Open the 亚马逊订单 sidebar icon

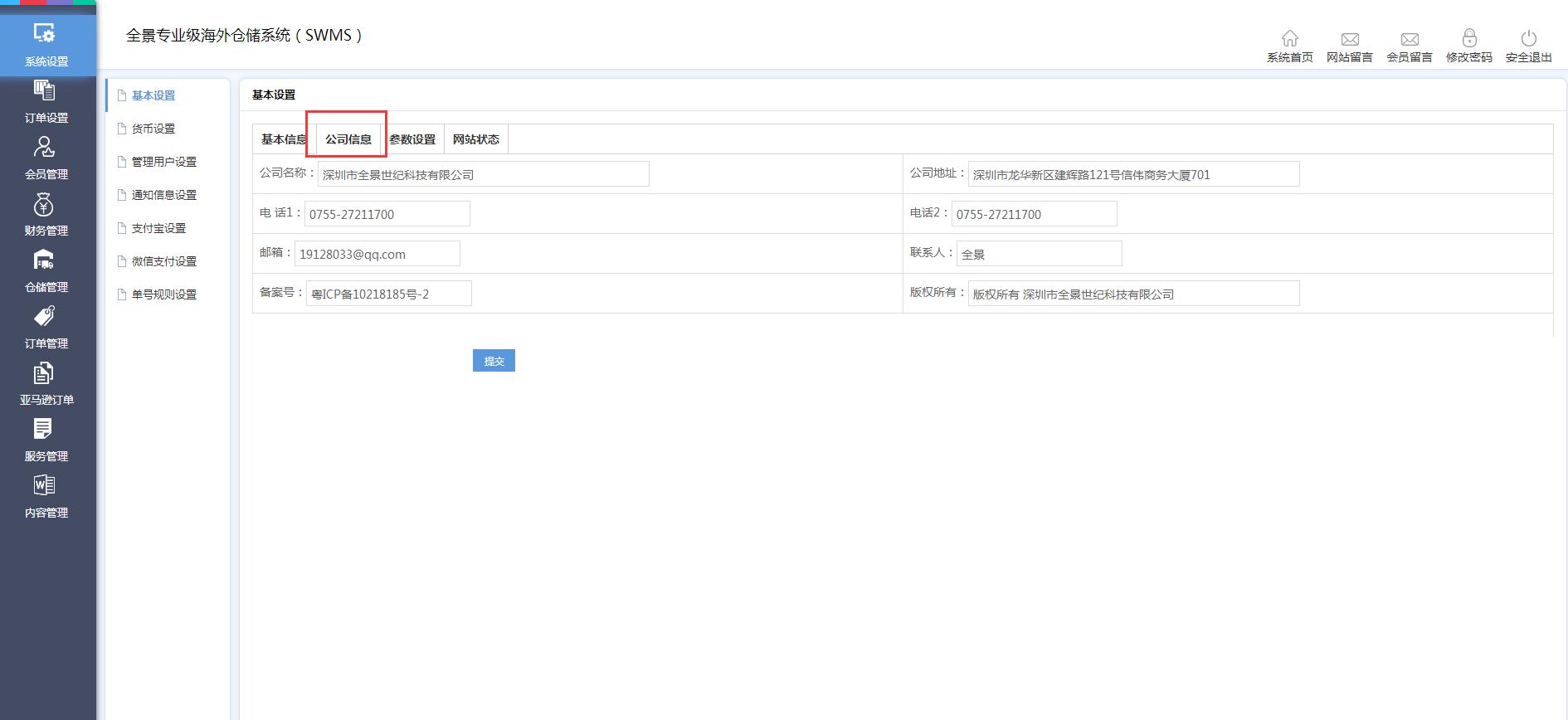point(45,373)
